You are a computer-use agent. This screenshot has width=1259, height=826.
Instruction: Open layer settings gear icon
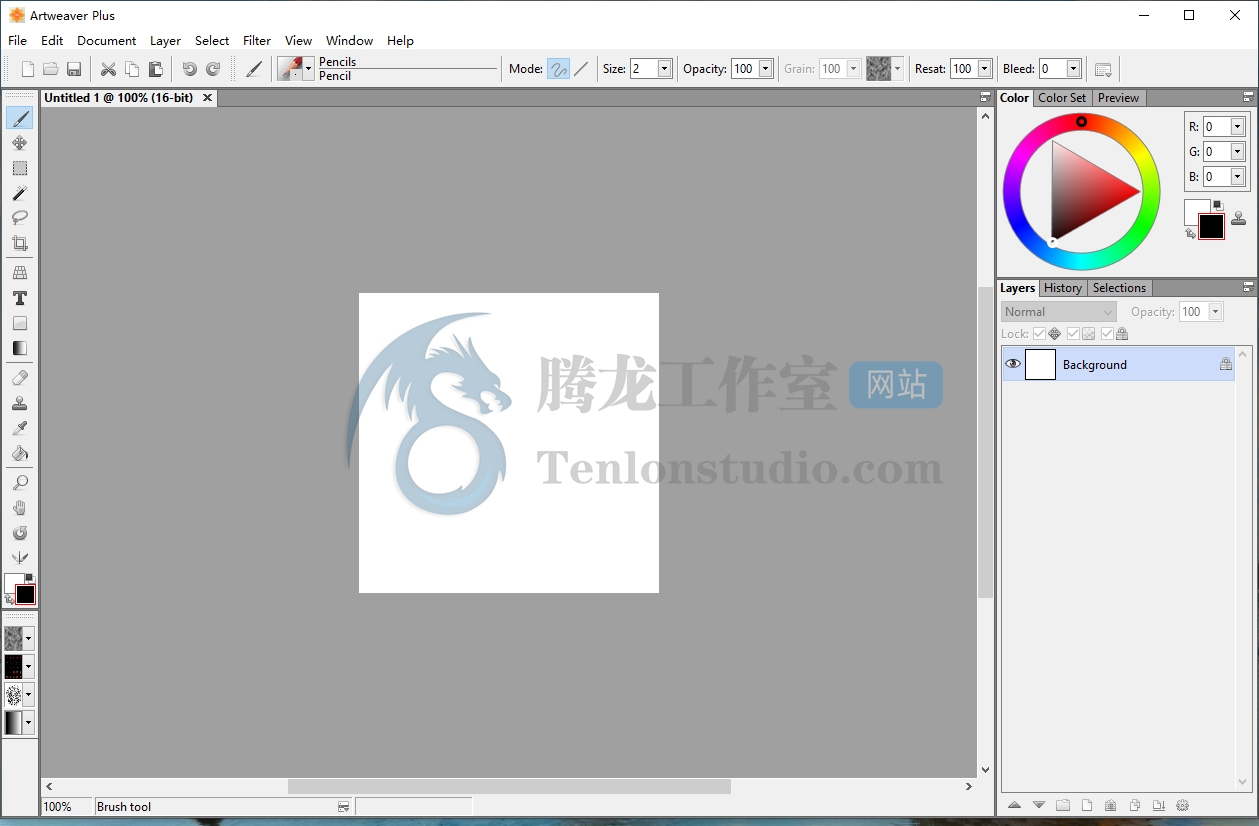(x=1183, y=805)
